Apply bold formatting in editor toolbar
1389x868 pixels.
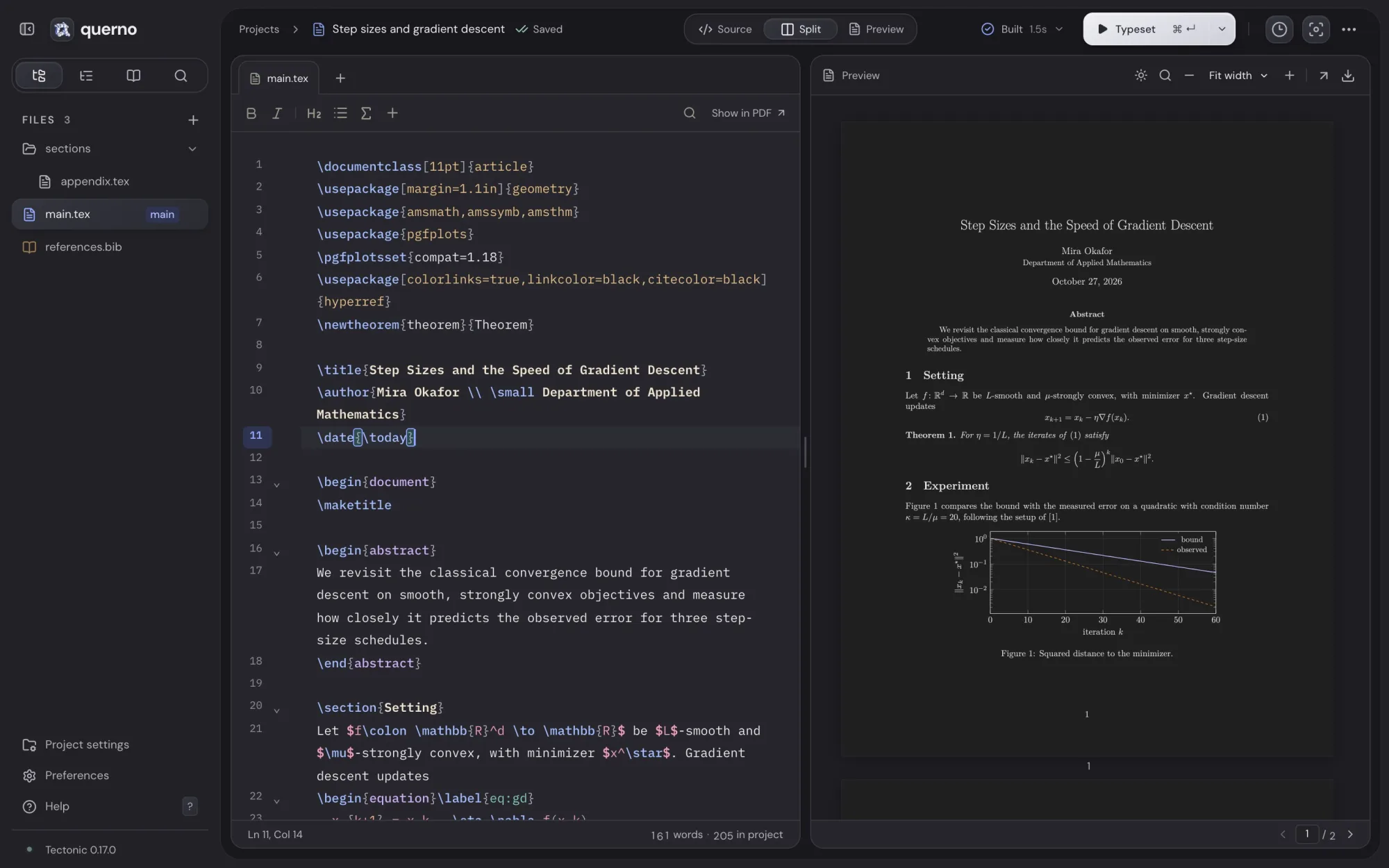pos(251,113)
